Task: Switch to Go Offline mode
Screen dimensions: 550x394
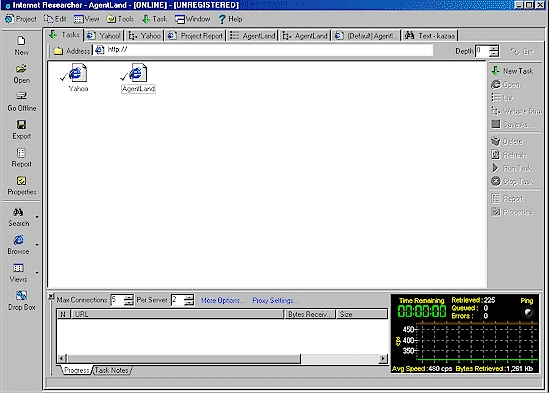Action: [21, 96]
